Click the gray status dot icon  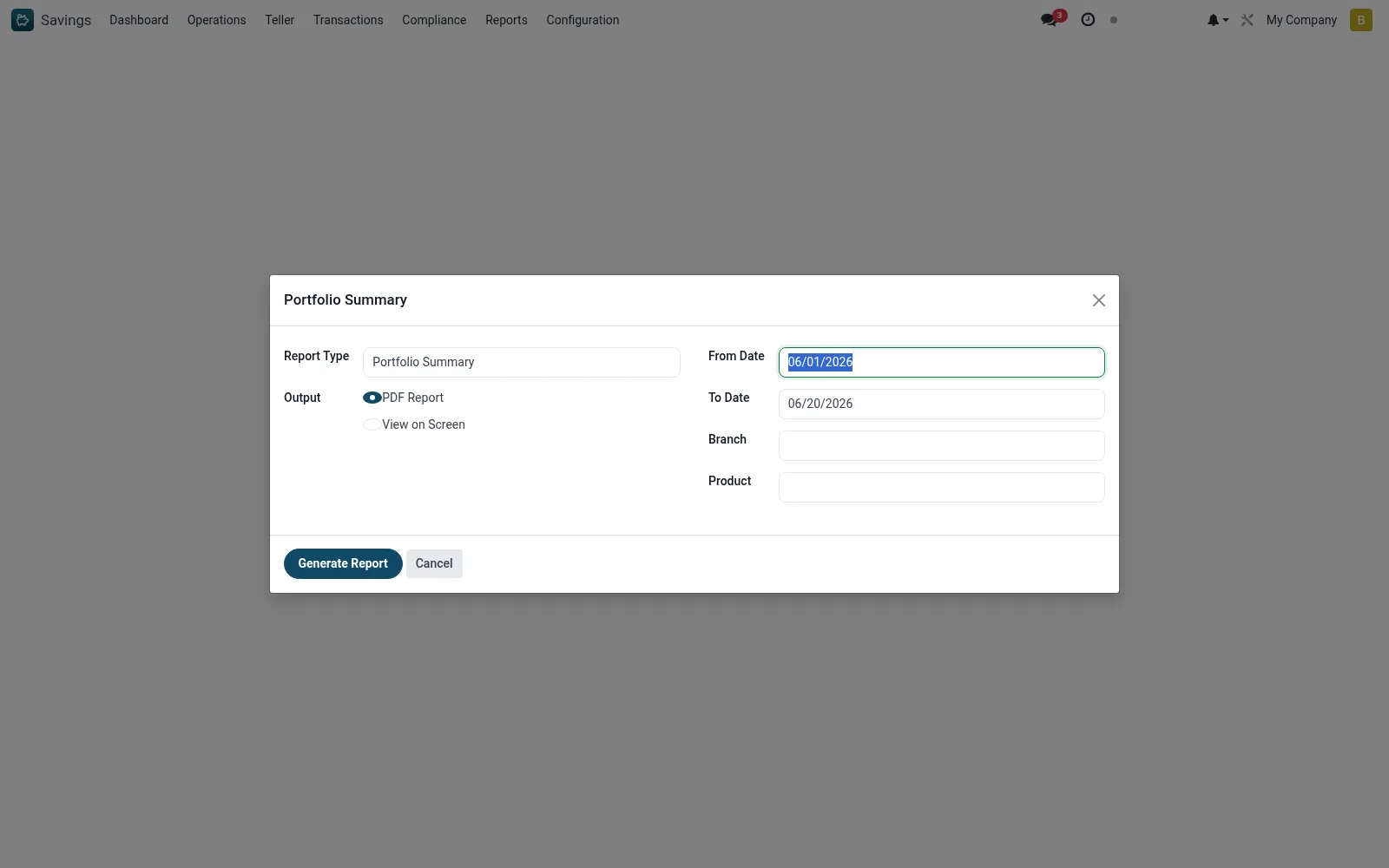pos(1114,20)
